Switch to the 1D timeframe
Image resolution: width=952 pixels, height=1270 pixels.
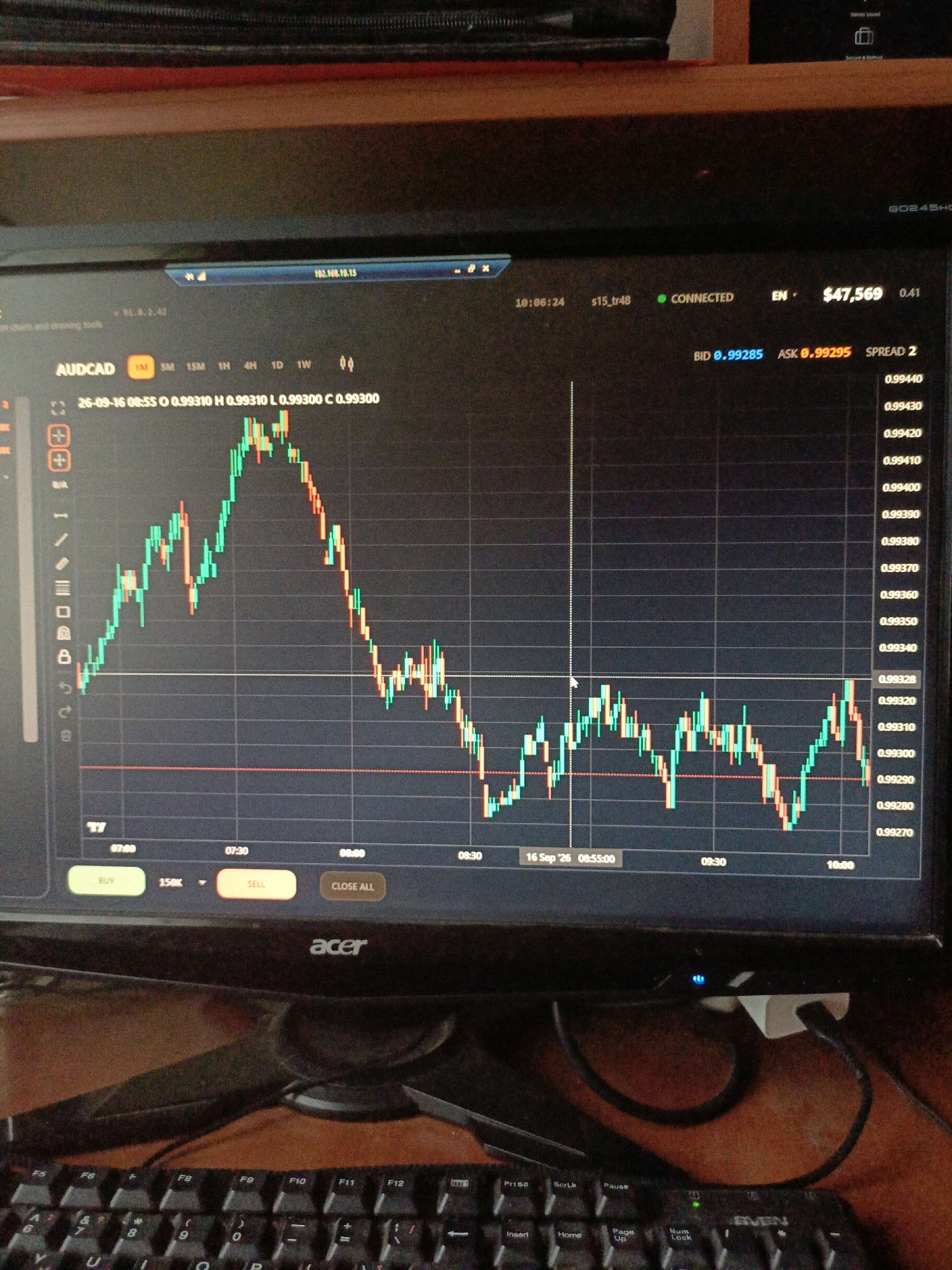[x=277, y=365]
